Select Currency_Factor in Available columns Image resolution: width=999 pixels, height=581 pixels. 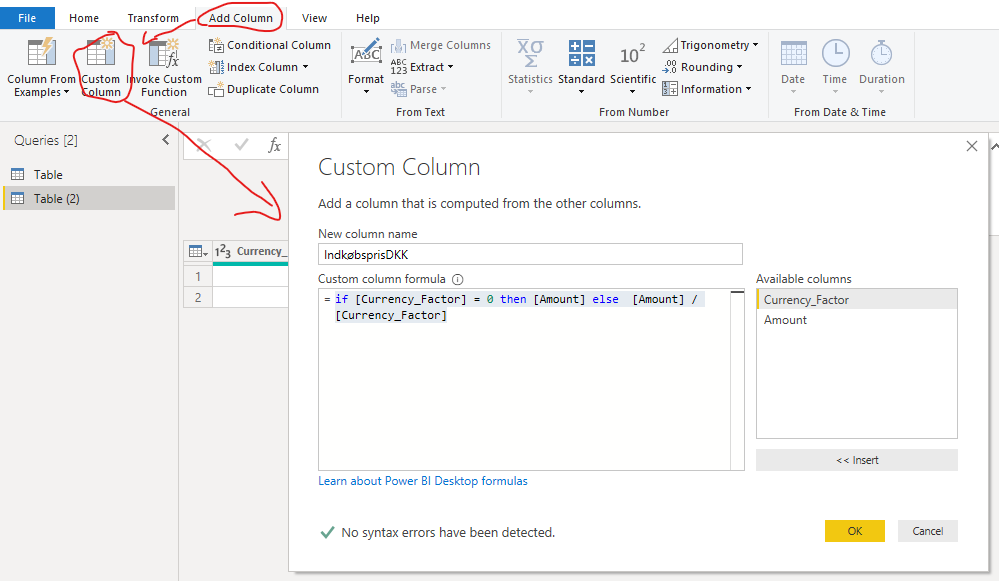[x=857, y=299]
